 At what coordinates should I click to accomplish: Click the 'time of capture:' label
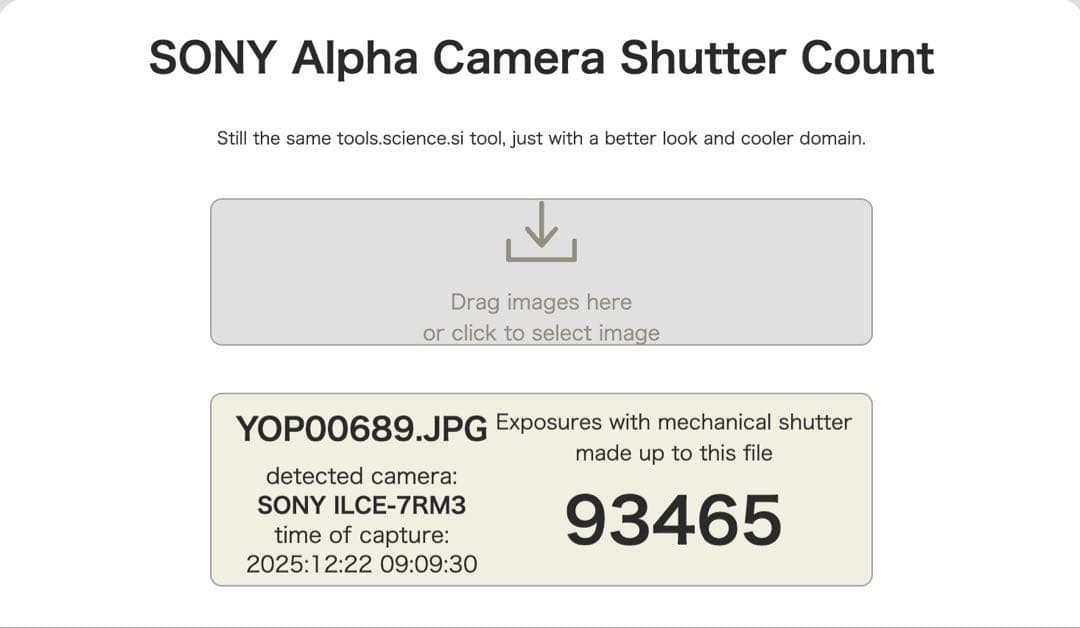pos(364,535)
